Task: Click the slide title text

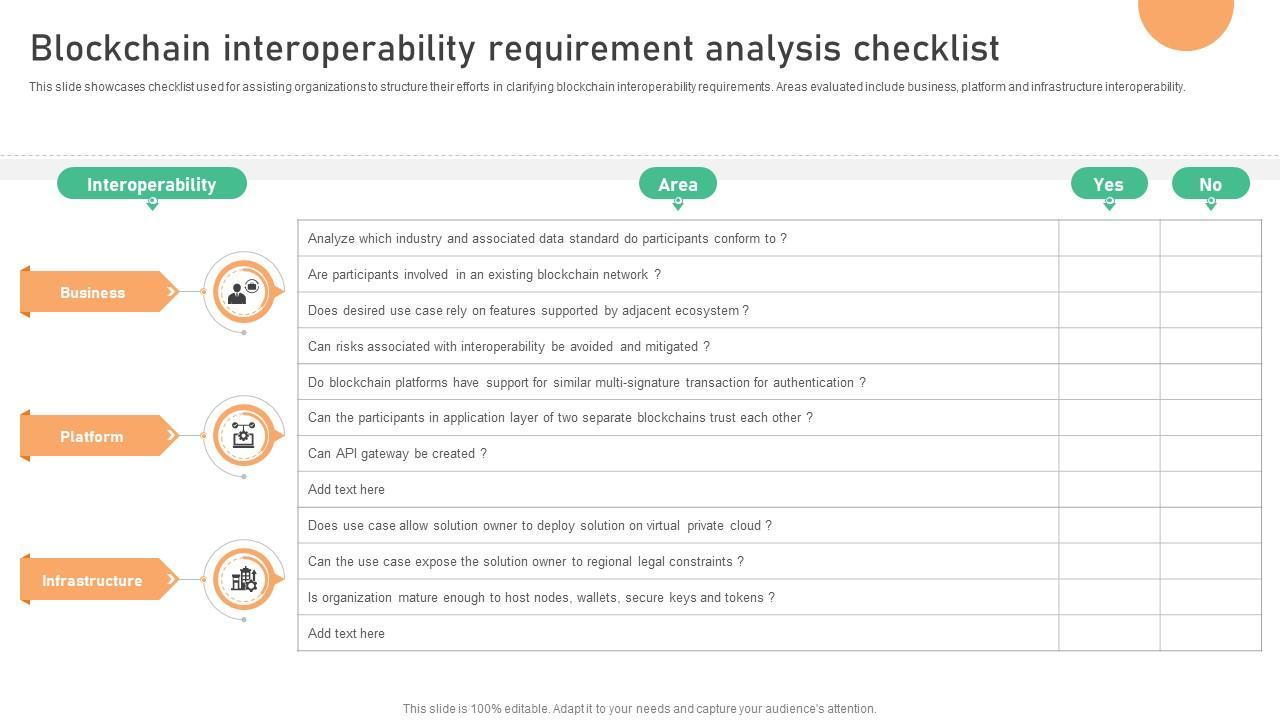Action: click(x=515, y=48)
